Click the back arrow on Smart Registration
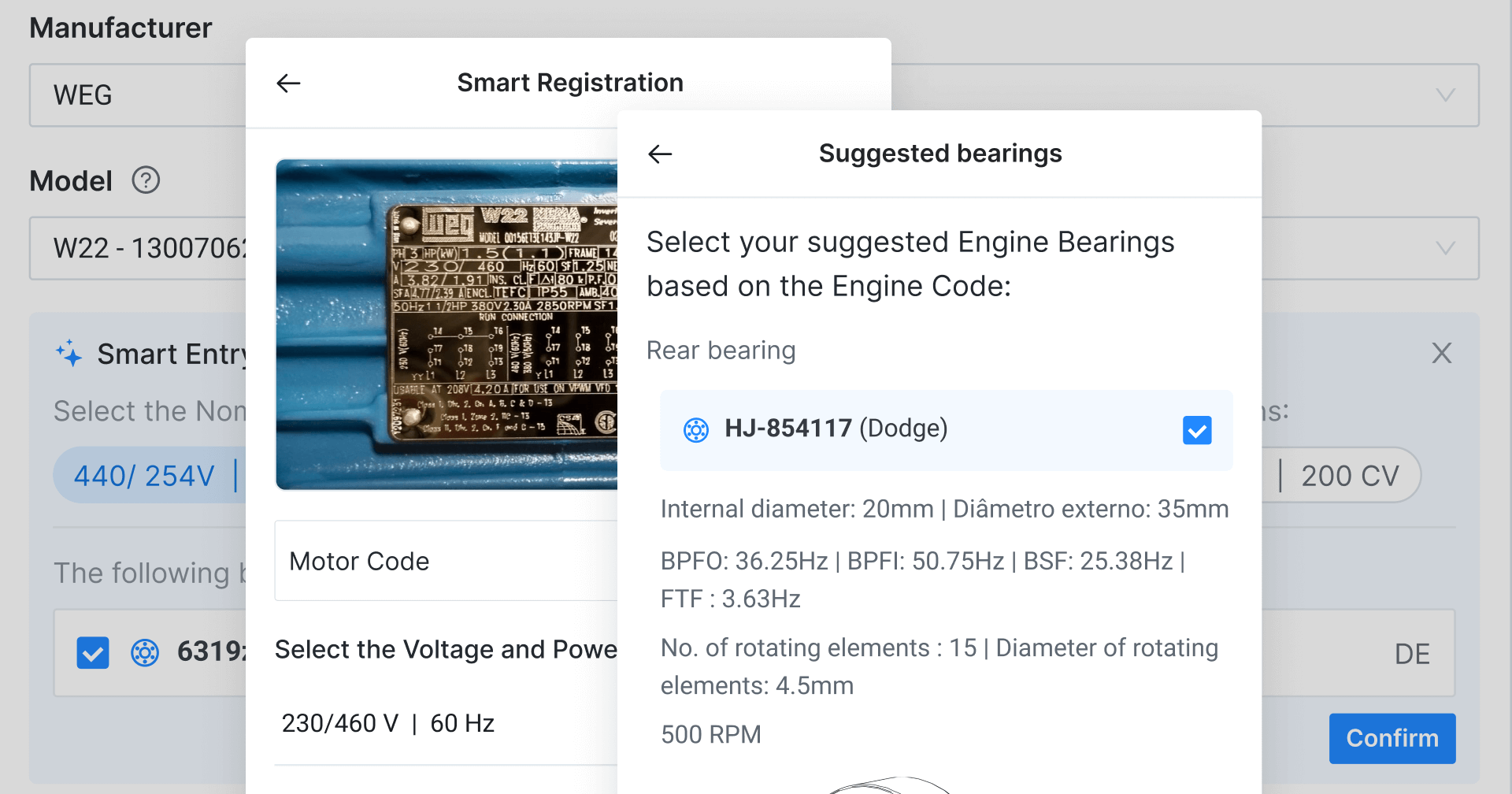Viewport: 1512px width, 794px height. tap(289, 83)
